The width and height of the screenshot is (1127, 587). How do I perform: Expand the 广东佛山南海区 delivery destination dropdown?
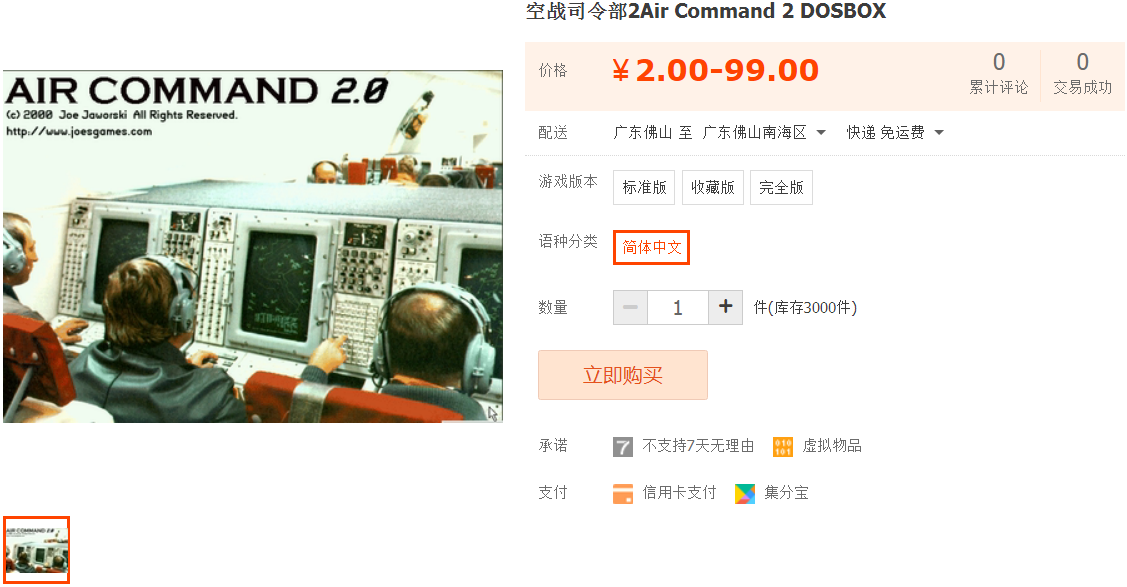[763, 133]
